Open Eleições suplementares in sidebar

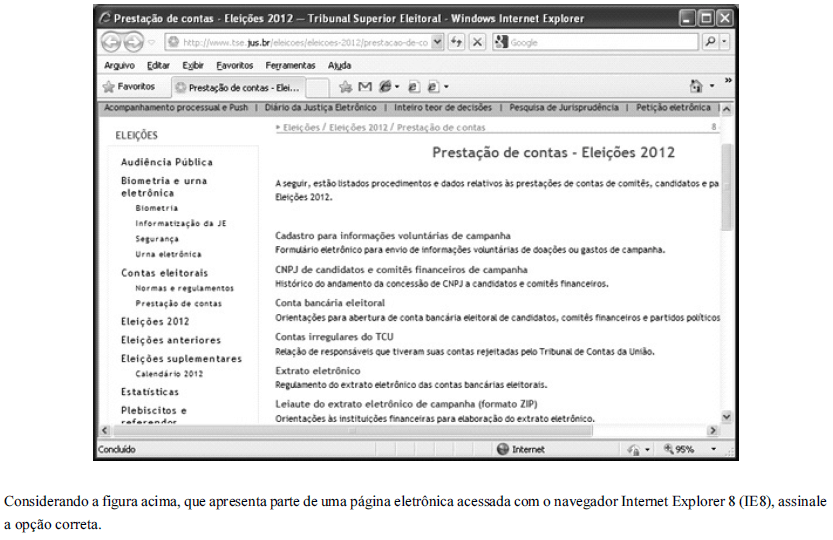click(181, 359)
